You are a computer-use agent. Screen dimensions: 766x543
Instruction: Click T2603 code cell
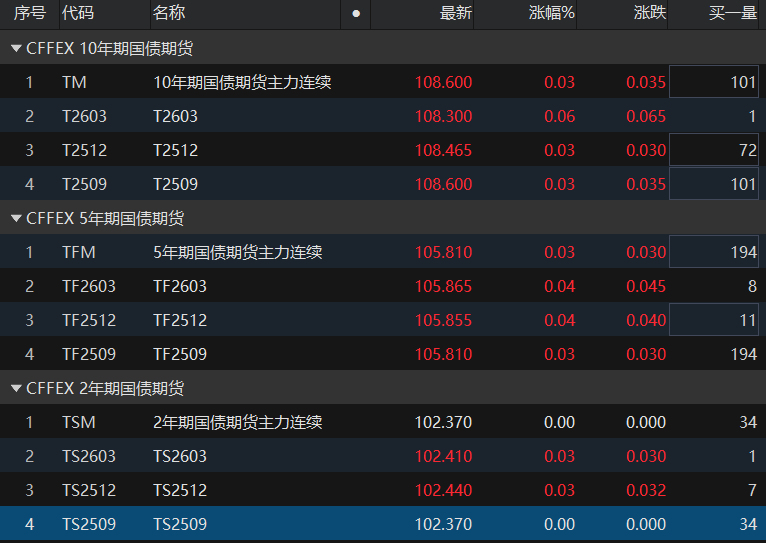pos(85,116)
